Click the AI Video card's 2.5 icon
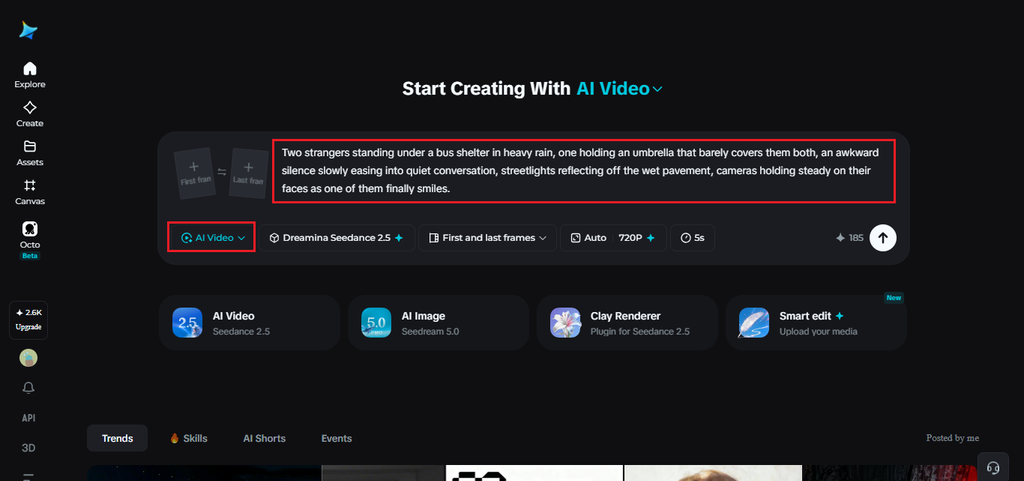The height and width of the screenshot is (481, 1024). (187, 322)
